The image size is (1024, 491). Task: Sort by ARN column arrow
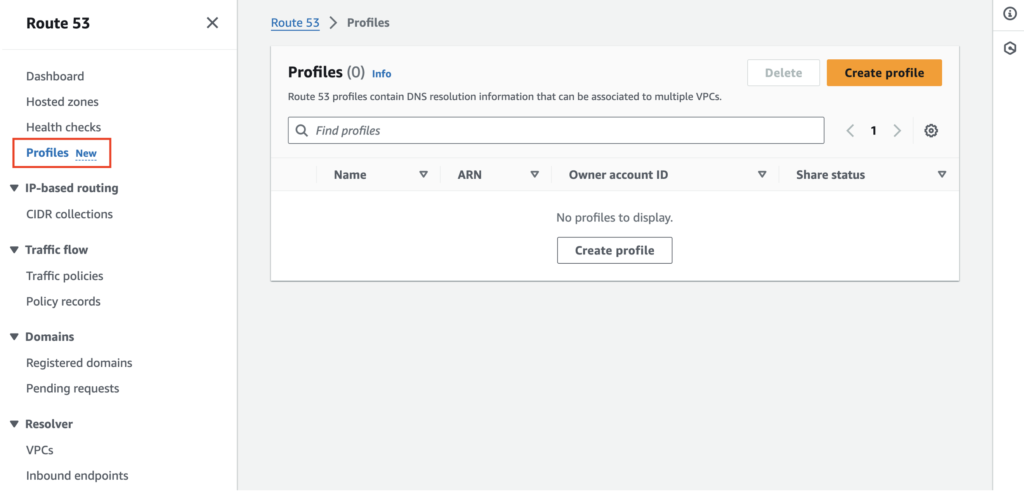pos(535,174)
